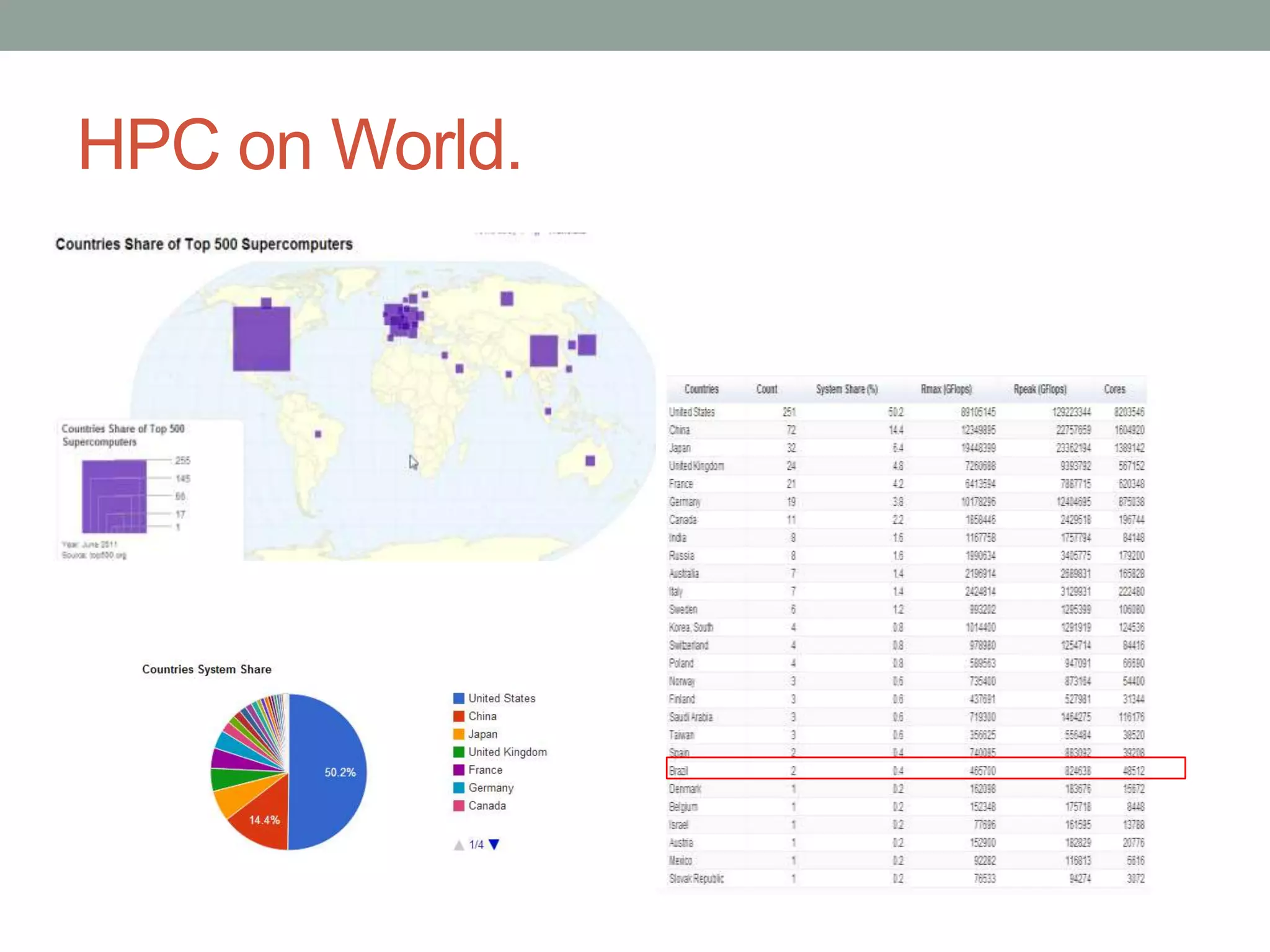Click the Brazil square on the map
Image resolution: width=1270 pixels, height=952 pixels.
tap(318, 434)
